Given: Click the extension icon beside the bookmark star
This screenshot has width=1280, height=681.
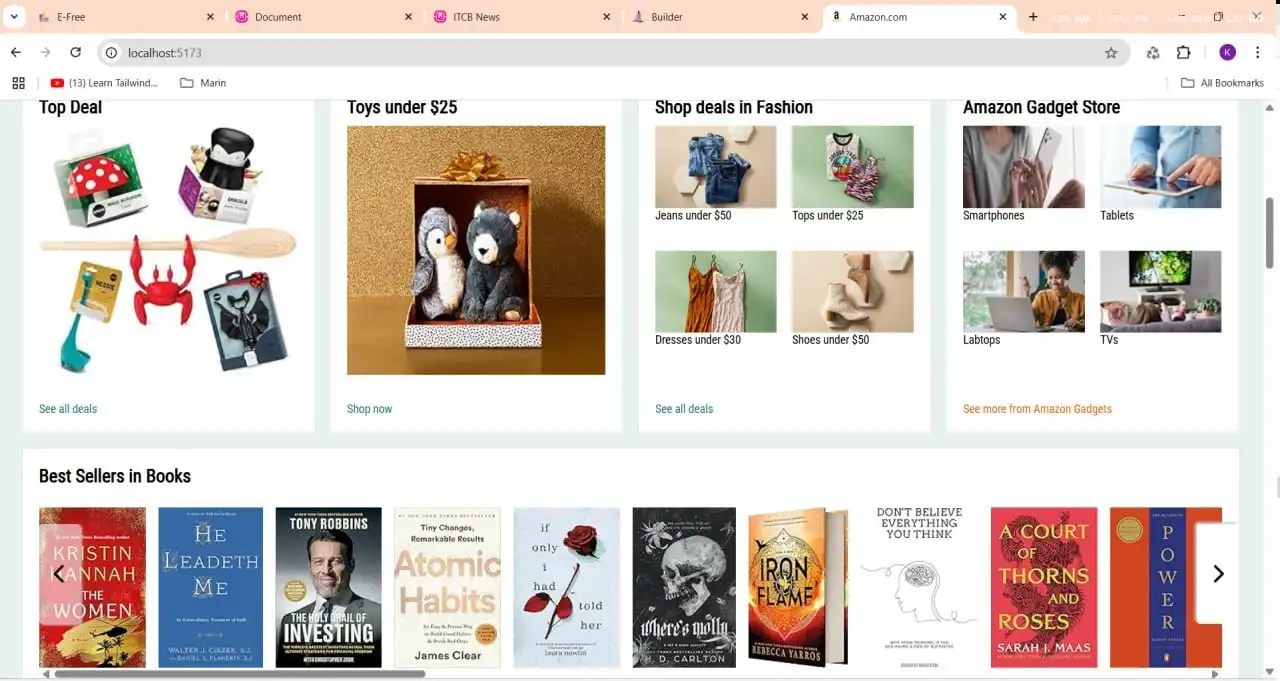Looking at the screenshot, I should coord(1153,53).
